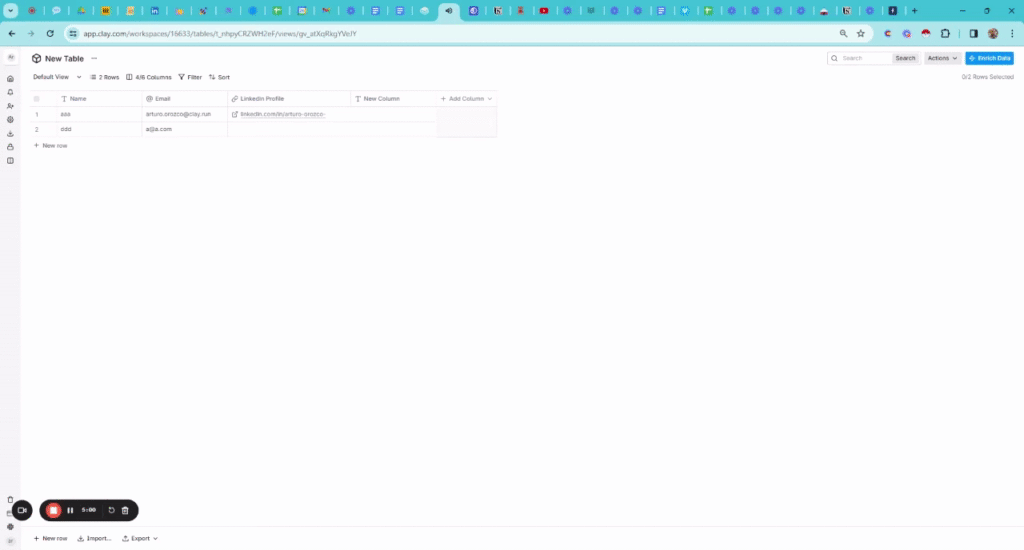Open the Email column header
The height and width of the screenshot is (550, 1024).
point(185,99)
